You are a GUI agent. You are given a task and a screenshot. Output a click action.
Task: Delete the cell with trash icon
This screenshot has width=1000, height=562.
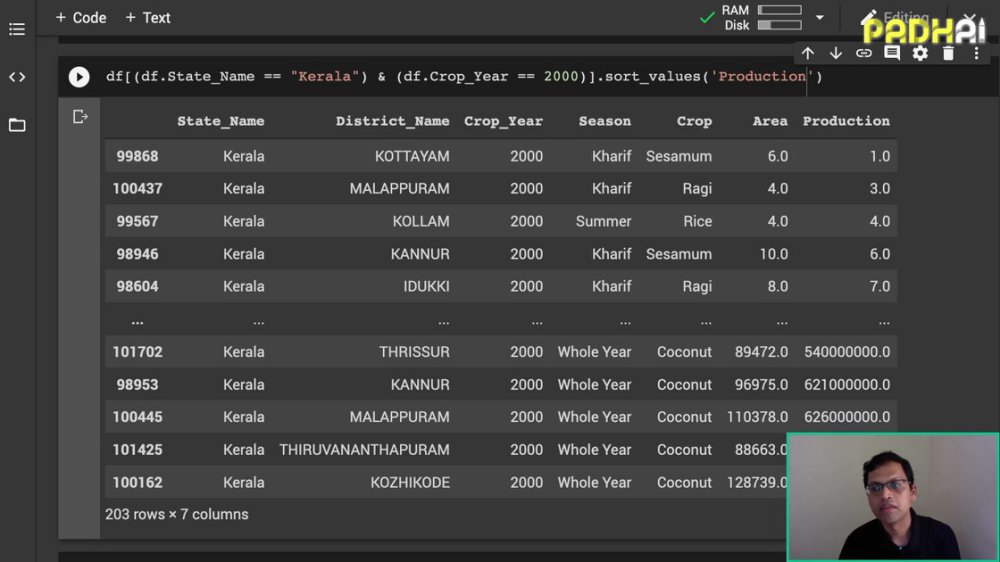click(948, 54)
